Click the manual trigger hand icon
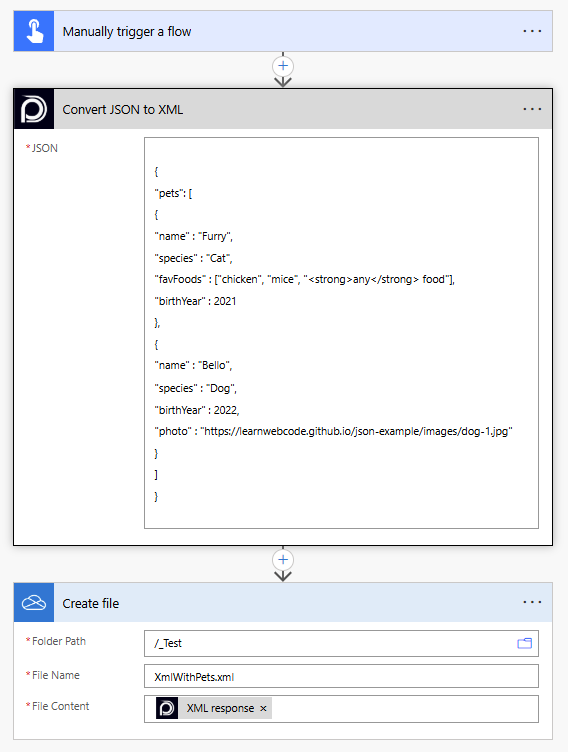This screenshot has width=568, height=752. click(34, 31)
